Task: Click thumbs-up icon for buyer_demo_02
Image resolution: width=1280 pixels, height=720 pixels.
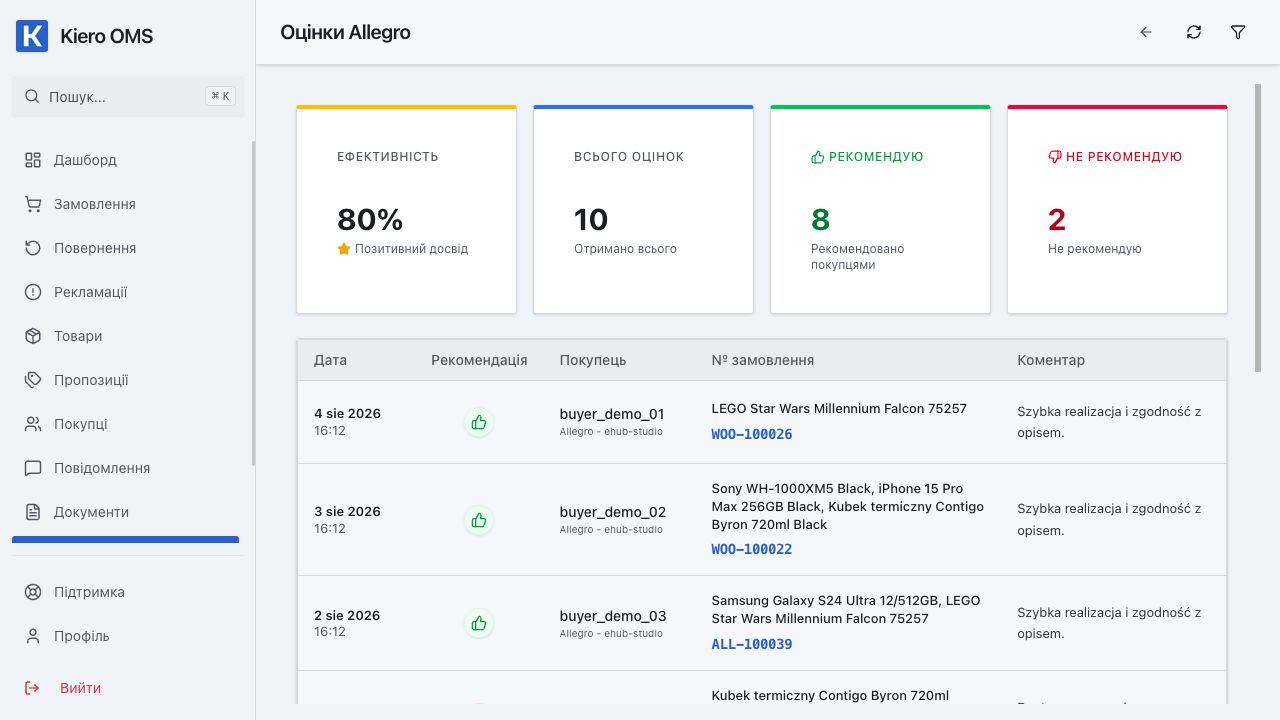Action: click(x=479, y=520)
